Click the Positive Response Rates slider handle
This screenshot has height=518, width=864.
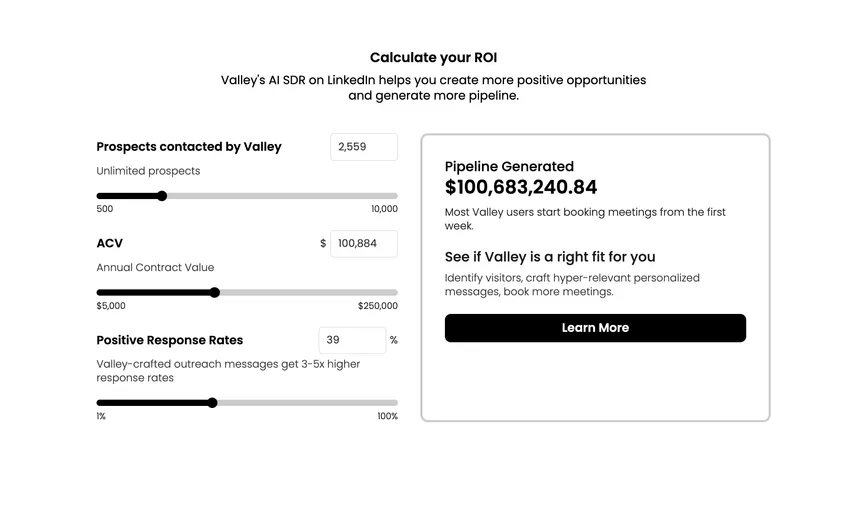(x=212, y=403)
